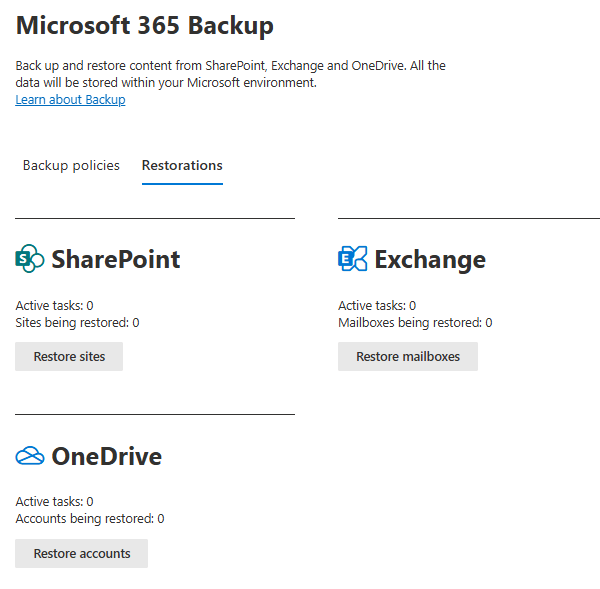600x589 pixels.
Task: Click the OneDrive section heading
Action: (x=106, y=457)
